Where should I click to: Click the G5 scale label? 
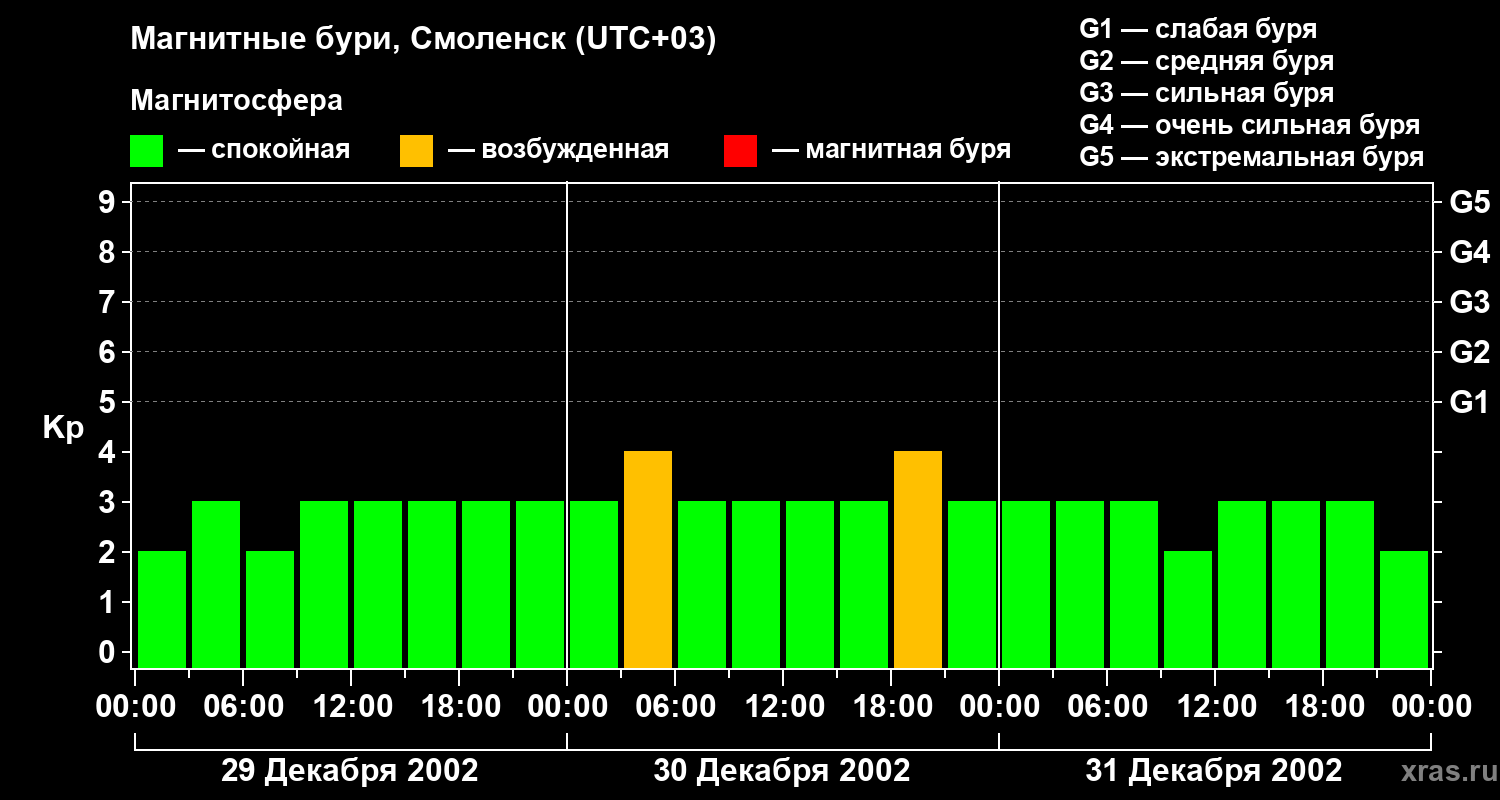(x=1470, y=202)
